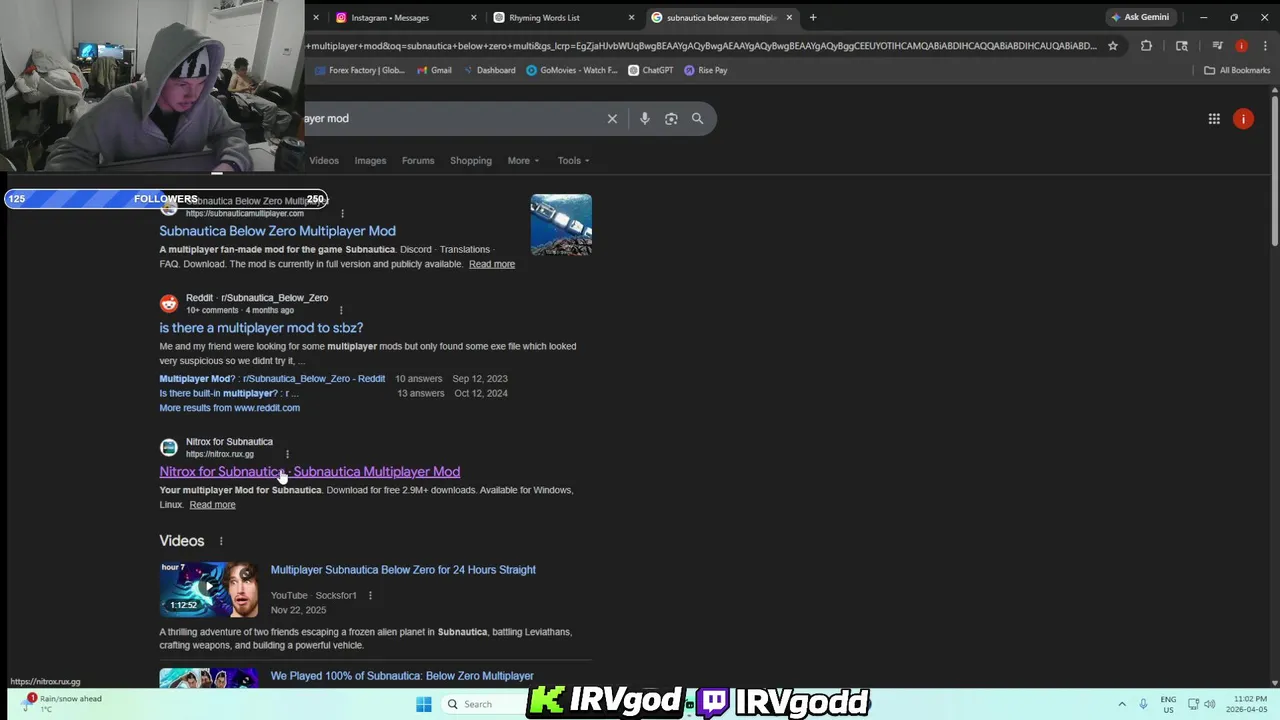Open Google Lens image search icon

click(x=671, y=118)
